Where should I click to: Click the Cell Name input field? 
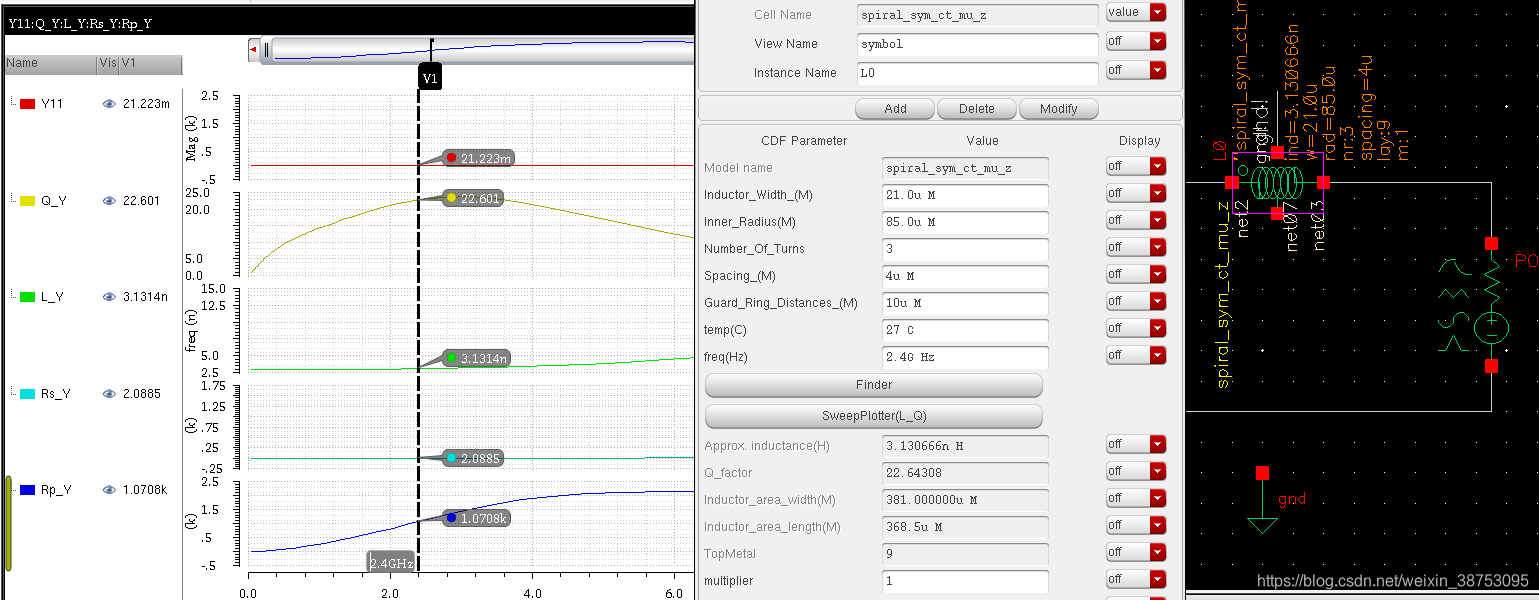(x=978, y=15)
